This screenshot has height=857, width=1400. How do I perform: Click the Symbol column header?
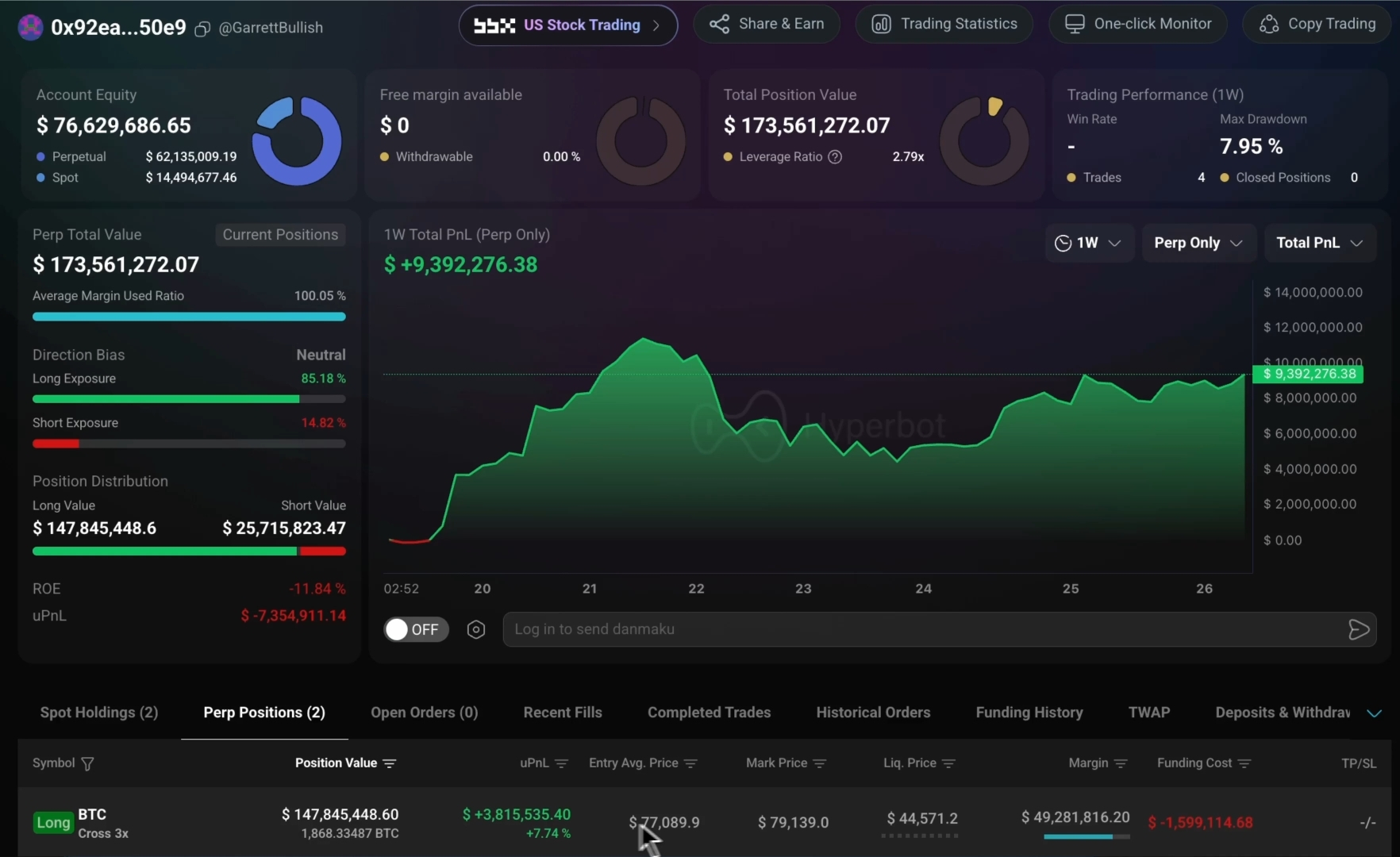(x=53, y=763)
